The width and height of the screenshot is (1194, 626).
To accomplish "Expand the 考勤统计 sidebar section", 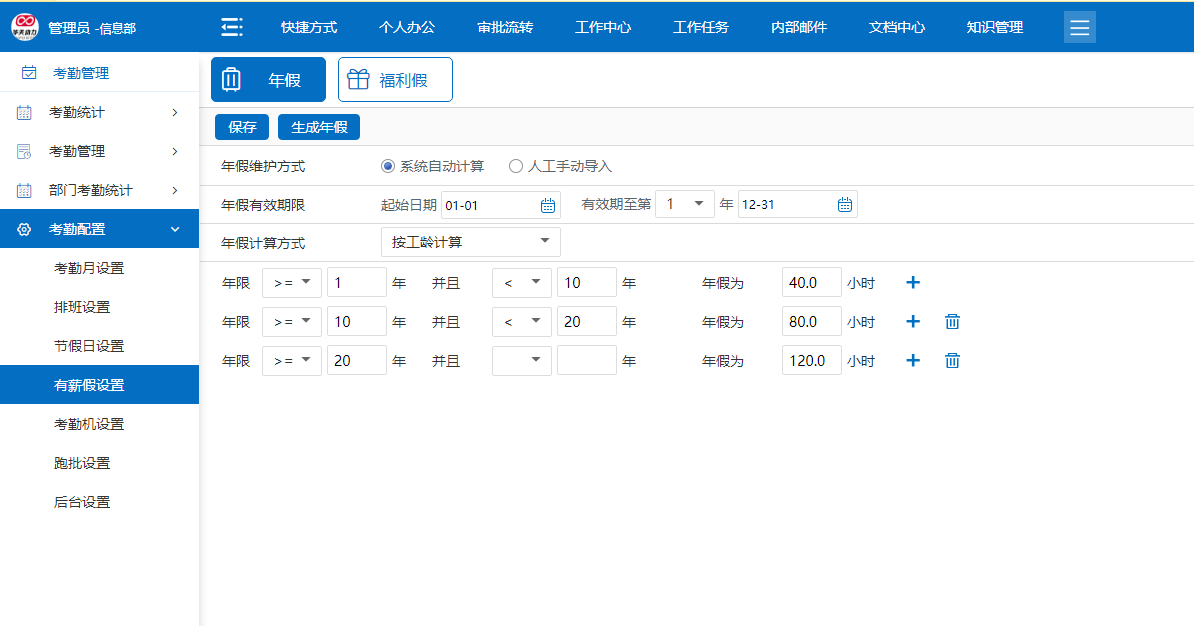I will tap(99, 112).
